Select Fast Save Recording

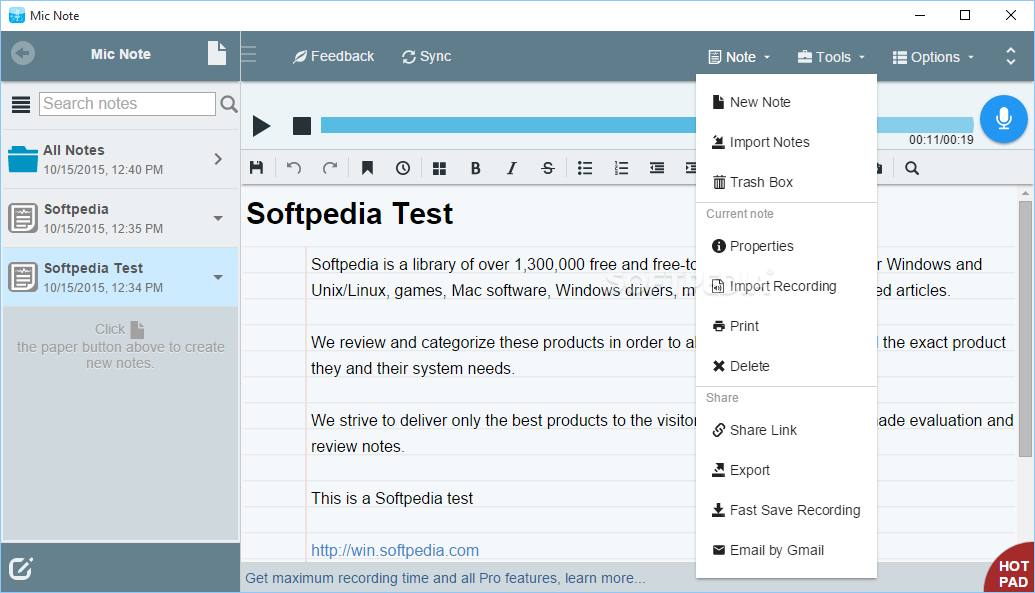[786, 510]
